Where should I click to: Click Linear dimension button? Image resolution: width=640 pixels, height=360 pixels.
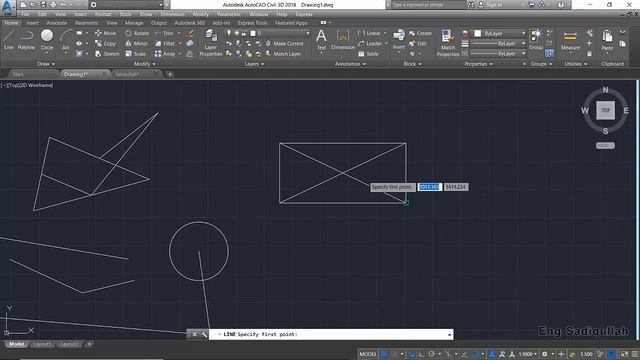coord(370,33)
